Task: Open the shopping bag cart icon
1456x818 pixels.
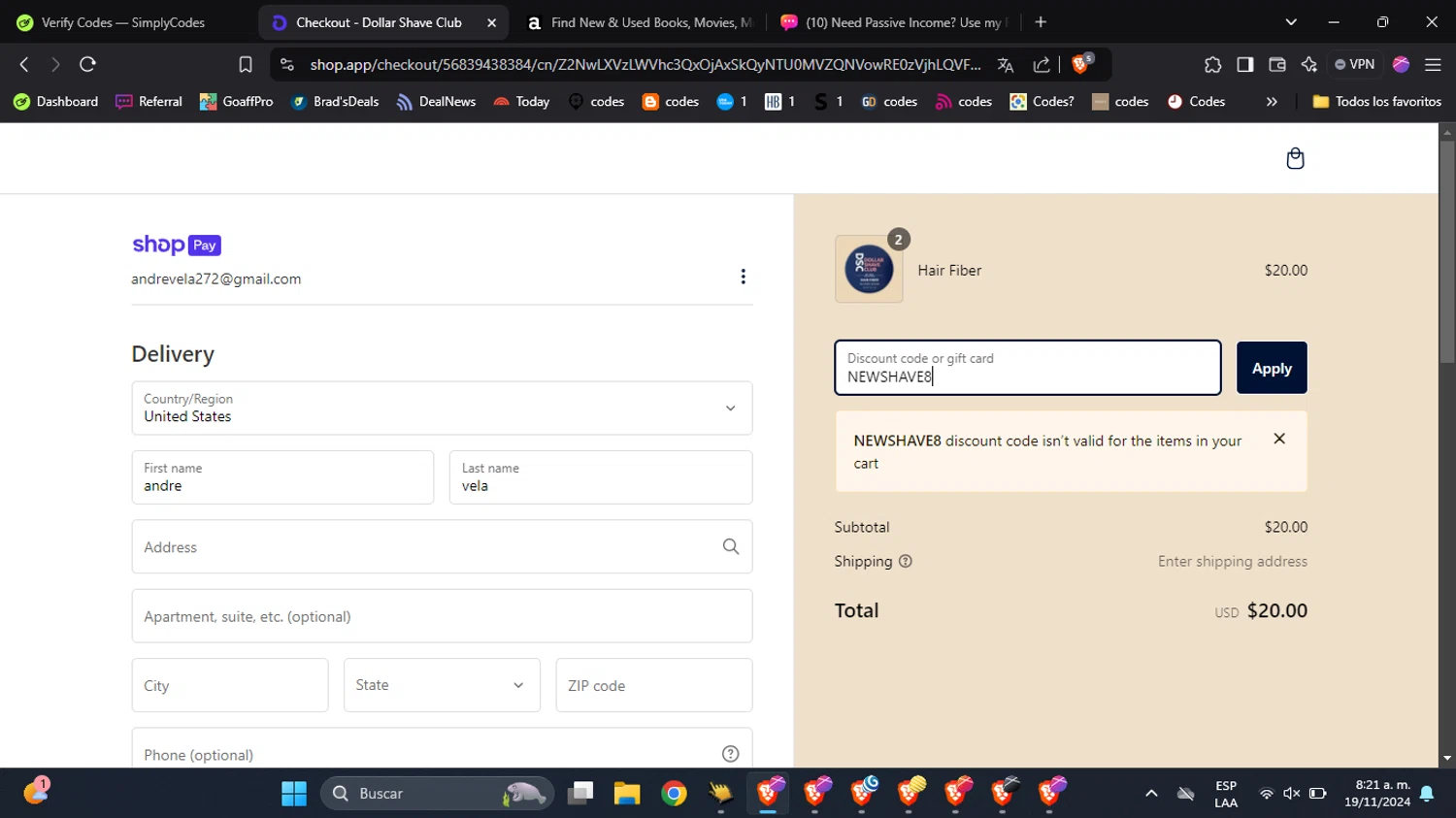Action: click(x=1295, y=158)
